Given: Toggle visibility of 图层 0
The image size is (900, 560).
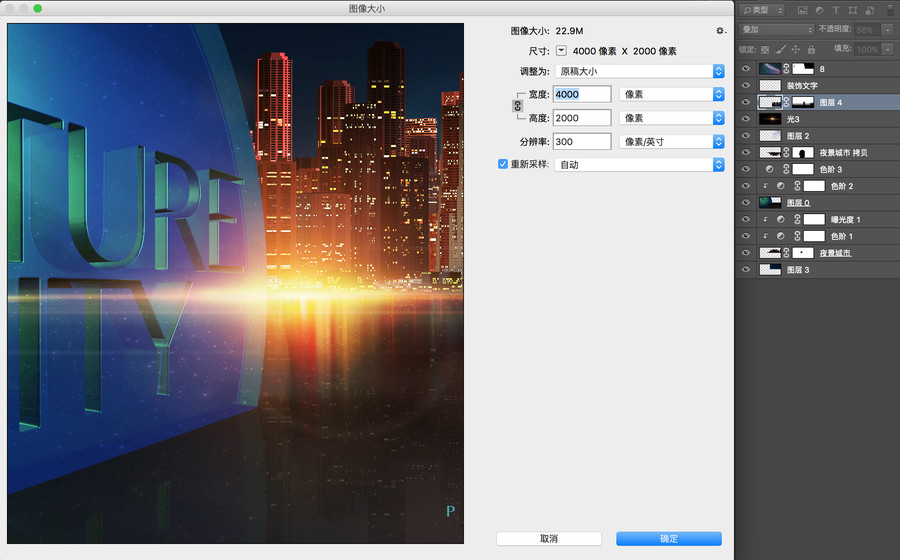Looking at the screenshot, I should click(x=746, y=203).
